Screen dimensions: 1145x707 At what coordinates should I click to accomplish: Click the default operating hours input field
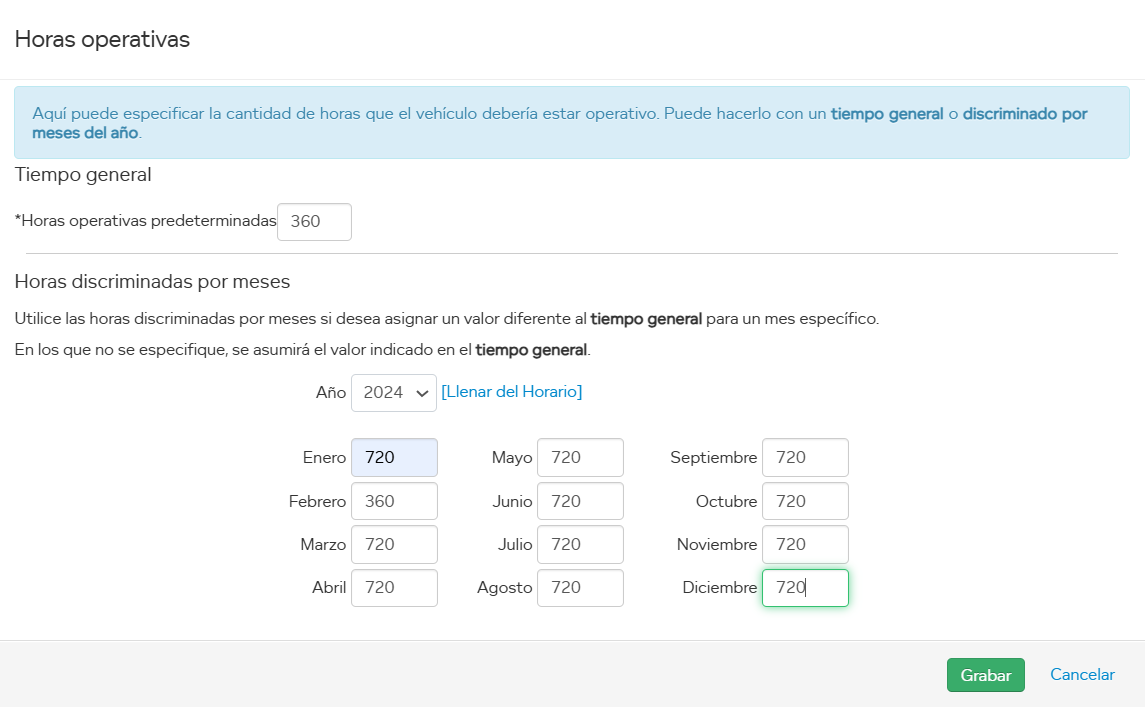pyautogui.click(x=314, y=222)
